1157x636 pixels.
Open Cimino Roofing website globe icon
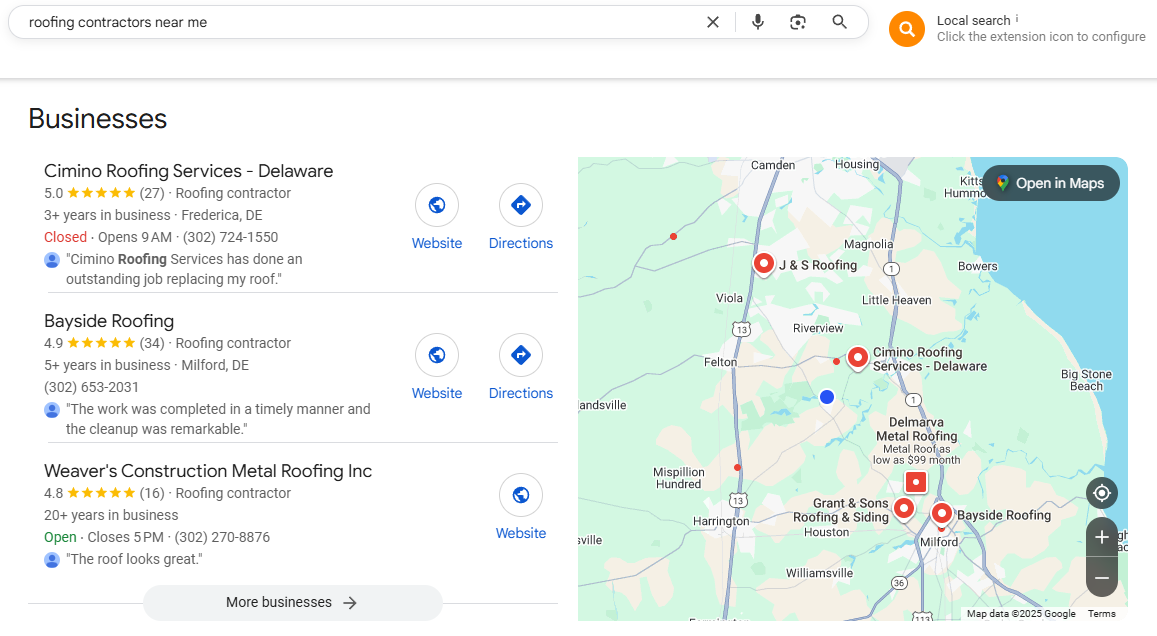437,206
